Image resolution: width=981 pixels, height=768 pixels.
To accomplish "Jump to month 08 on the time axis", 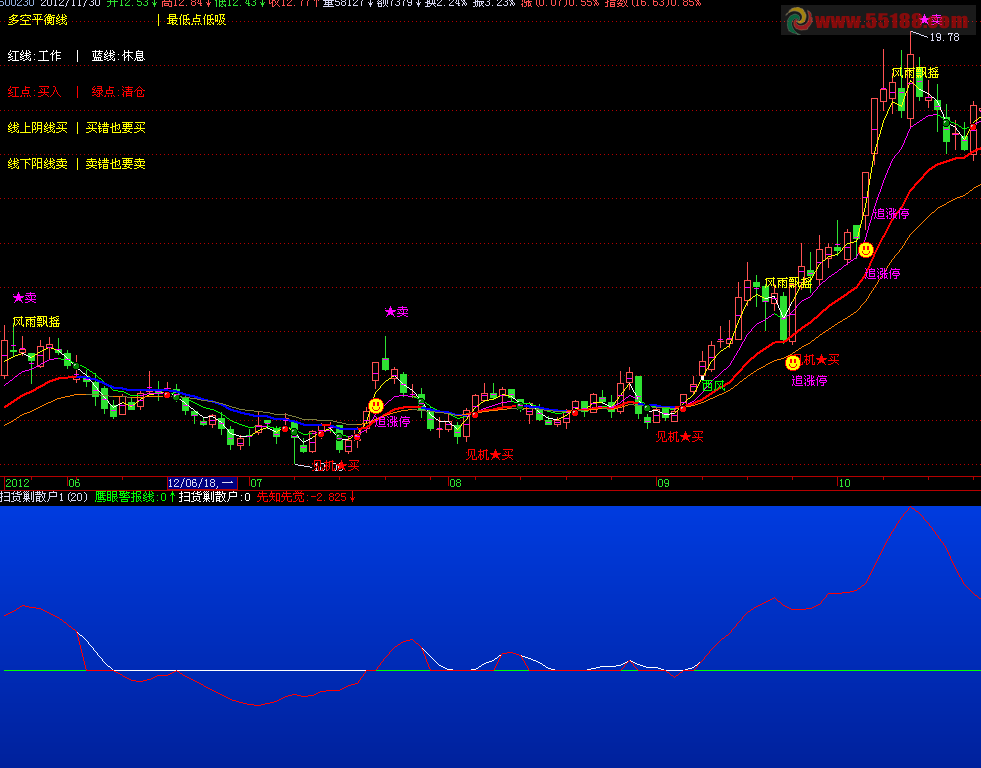I will point(455,483).
